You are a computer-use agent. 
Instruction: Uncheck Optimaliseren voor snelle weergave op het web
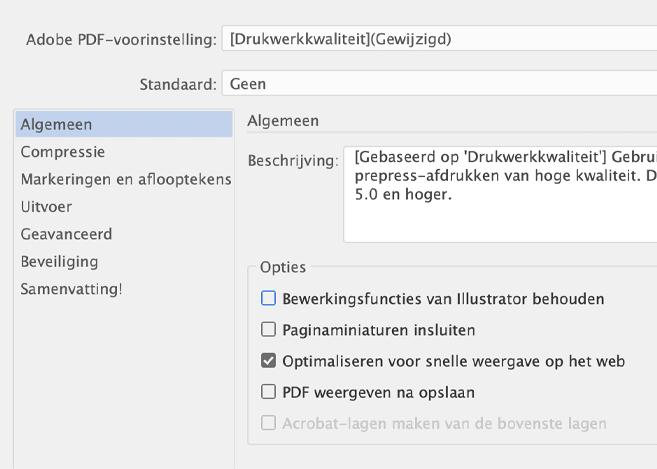click(268, 361)
